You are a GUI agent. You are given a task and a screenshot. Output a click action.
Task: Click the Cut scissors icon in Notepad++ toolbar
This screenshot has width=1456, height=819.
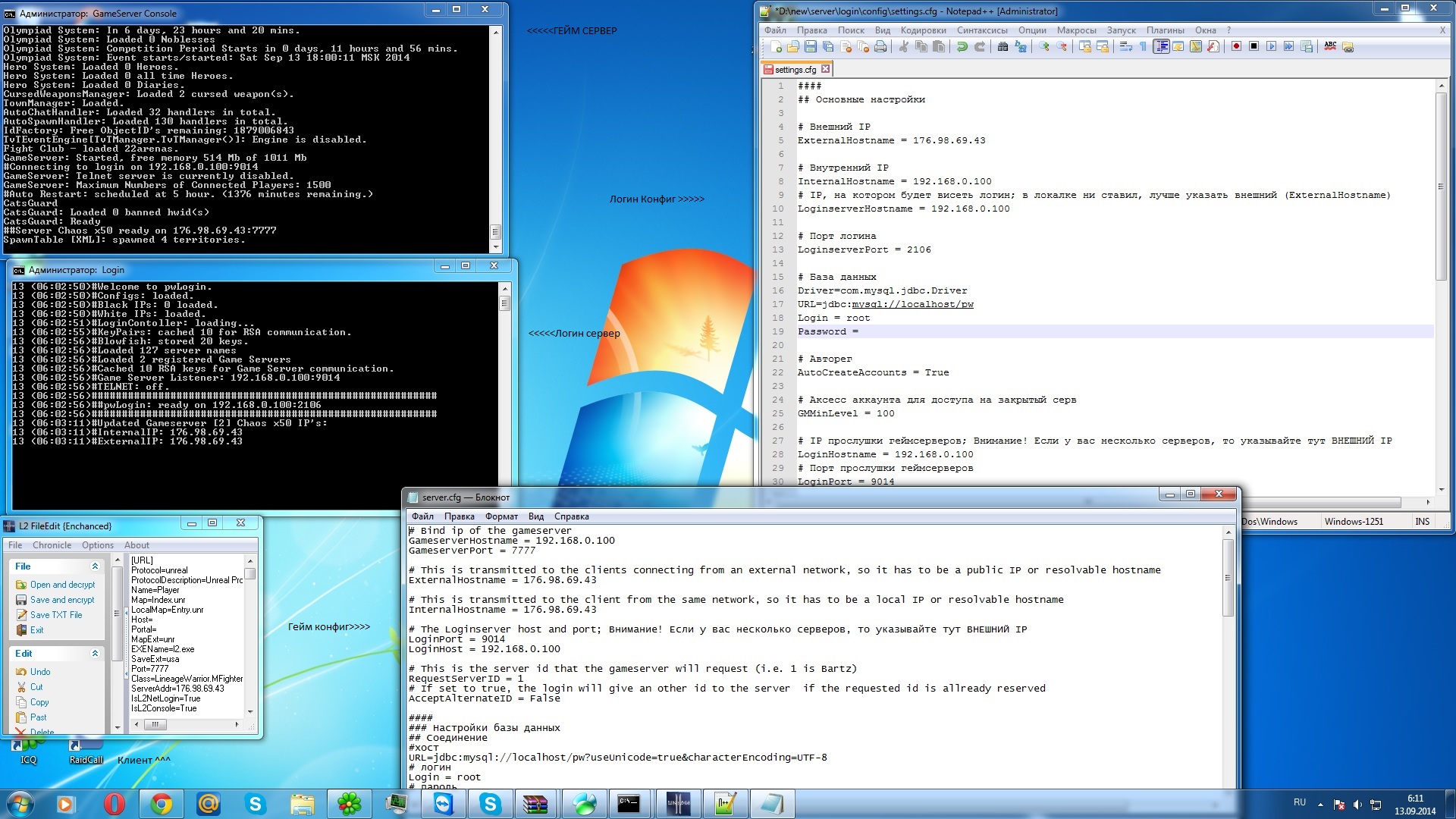(x=903, y=46)
